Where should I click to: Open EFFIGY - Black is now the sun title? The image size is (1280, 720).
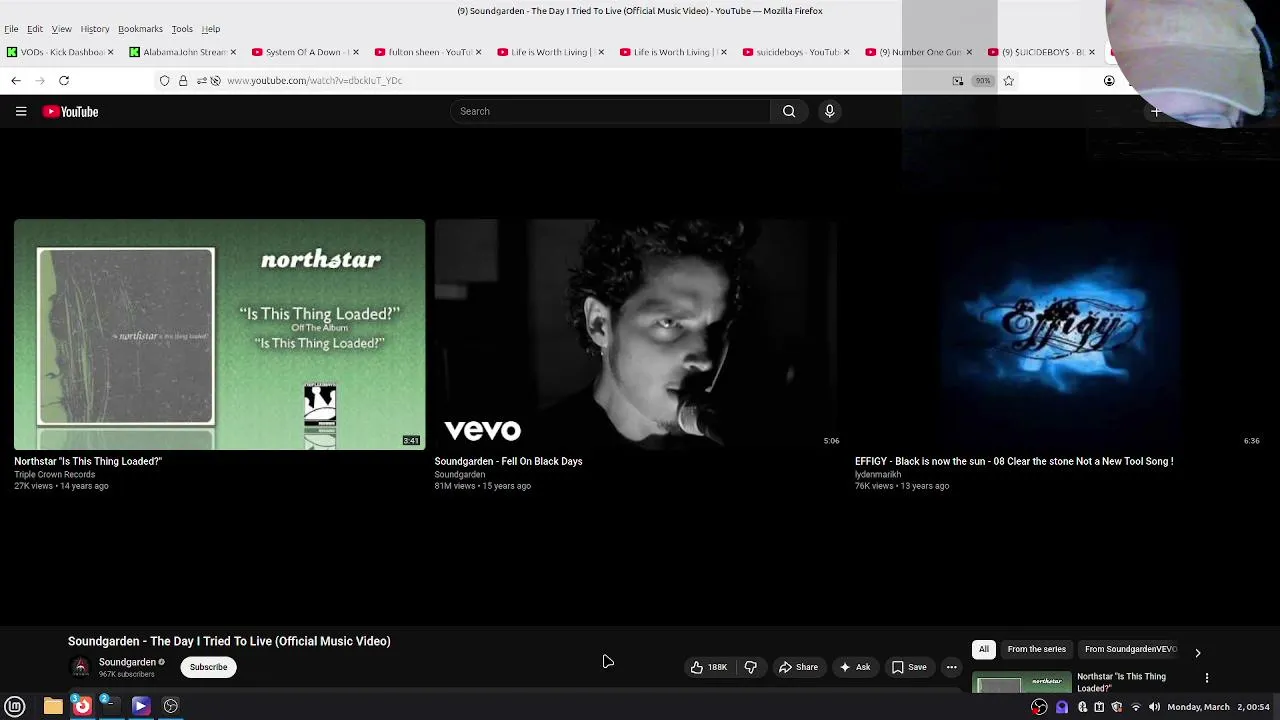coord(1014,461)
